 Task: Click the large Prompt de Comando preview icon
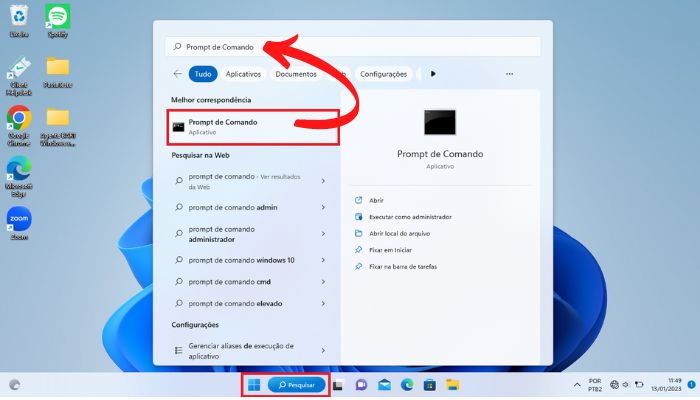point(440,122)
